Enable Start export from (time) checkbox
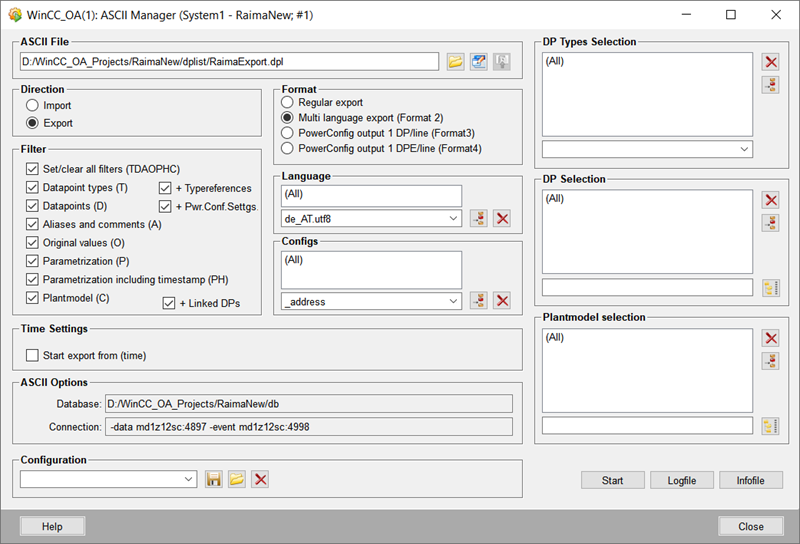The image size is (800, 544). click(x=33, y=355)
